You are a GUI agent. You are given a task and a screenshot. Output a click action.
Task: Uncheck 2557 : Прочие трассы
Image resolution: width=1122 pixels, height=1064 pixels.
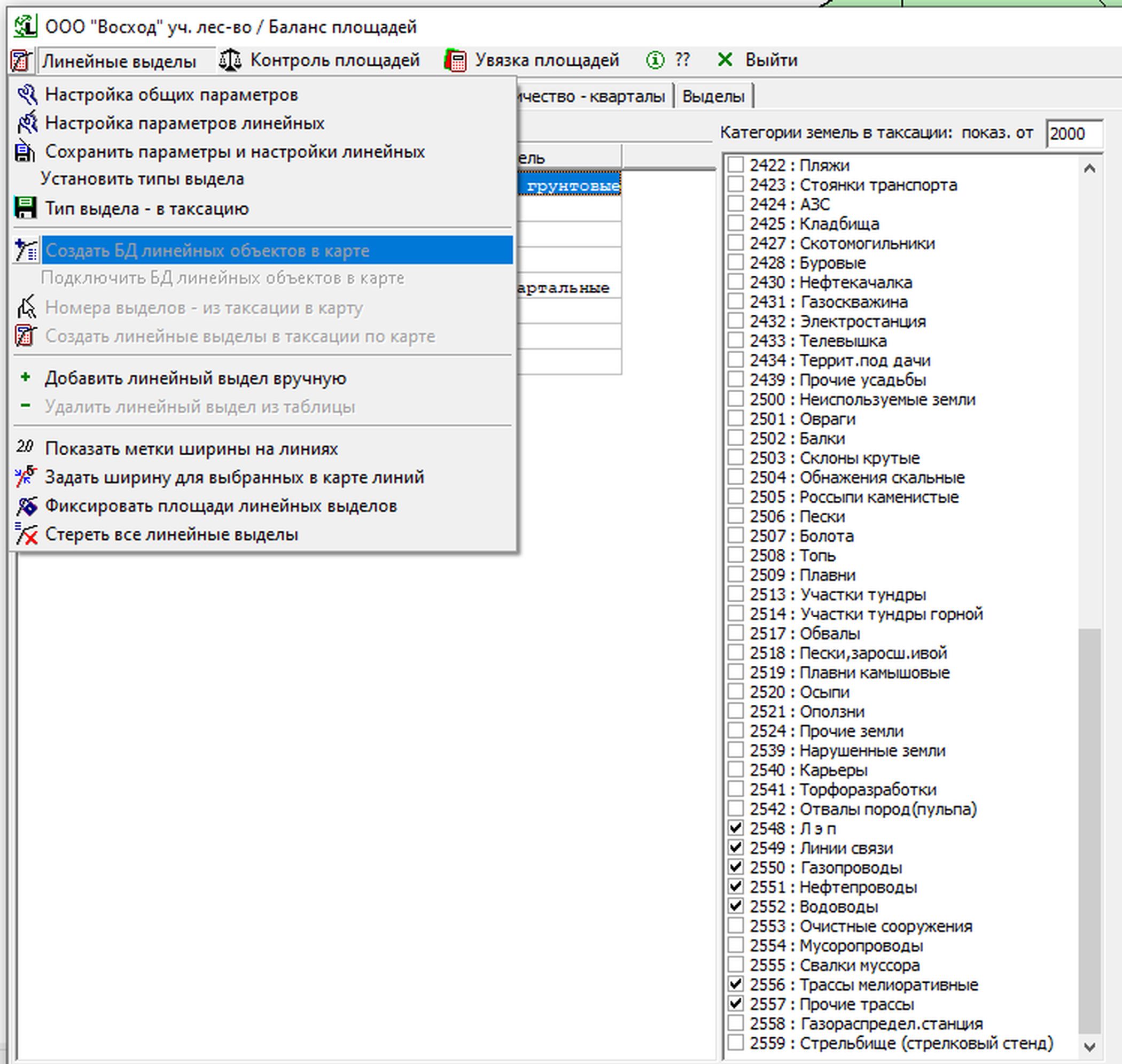tap(735, 1003)
